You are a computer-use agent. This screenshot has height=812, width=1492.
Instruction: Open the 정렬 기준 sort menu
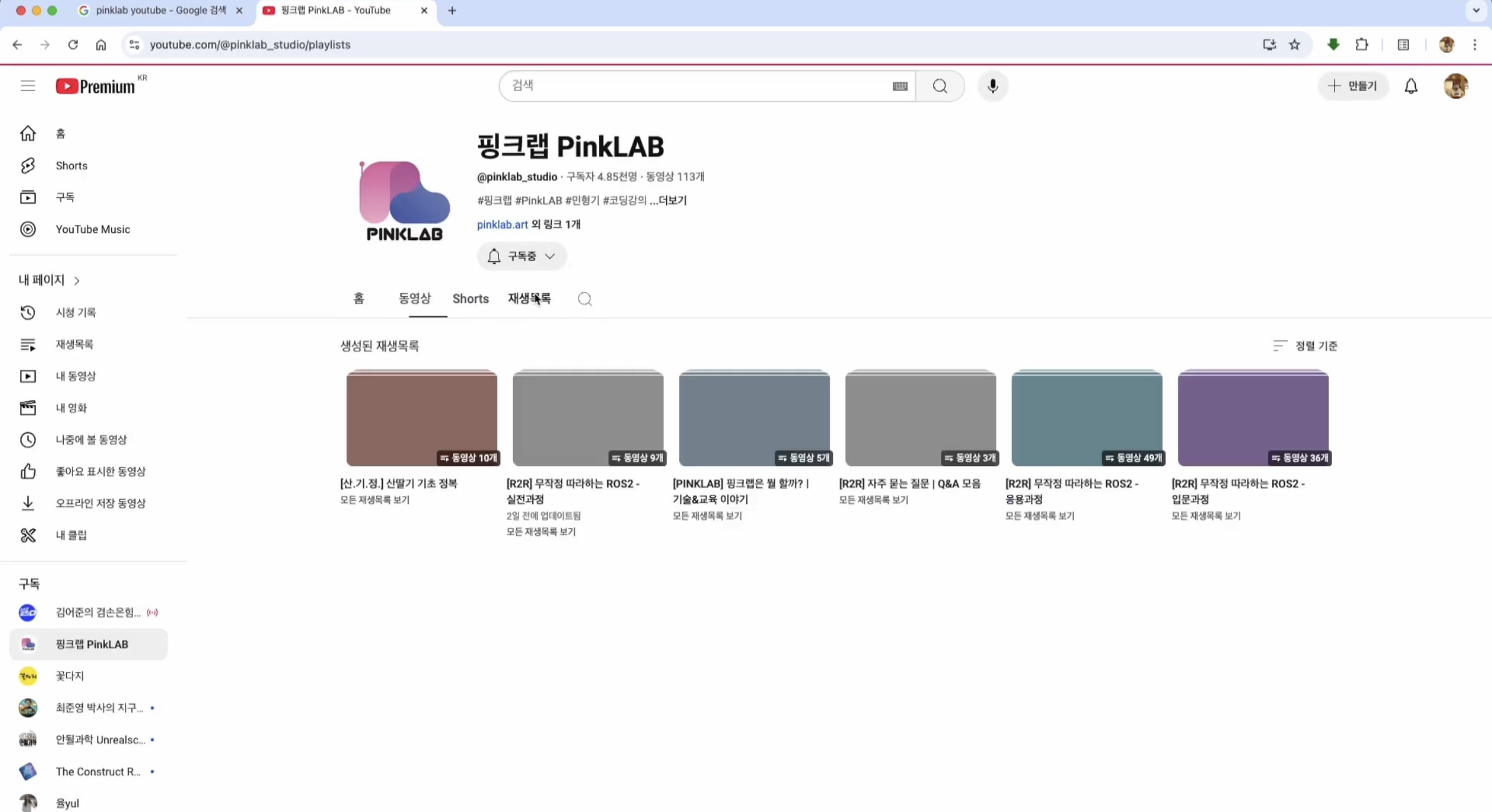pos(1305,345)
